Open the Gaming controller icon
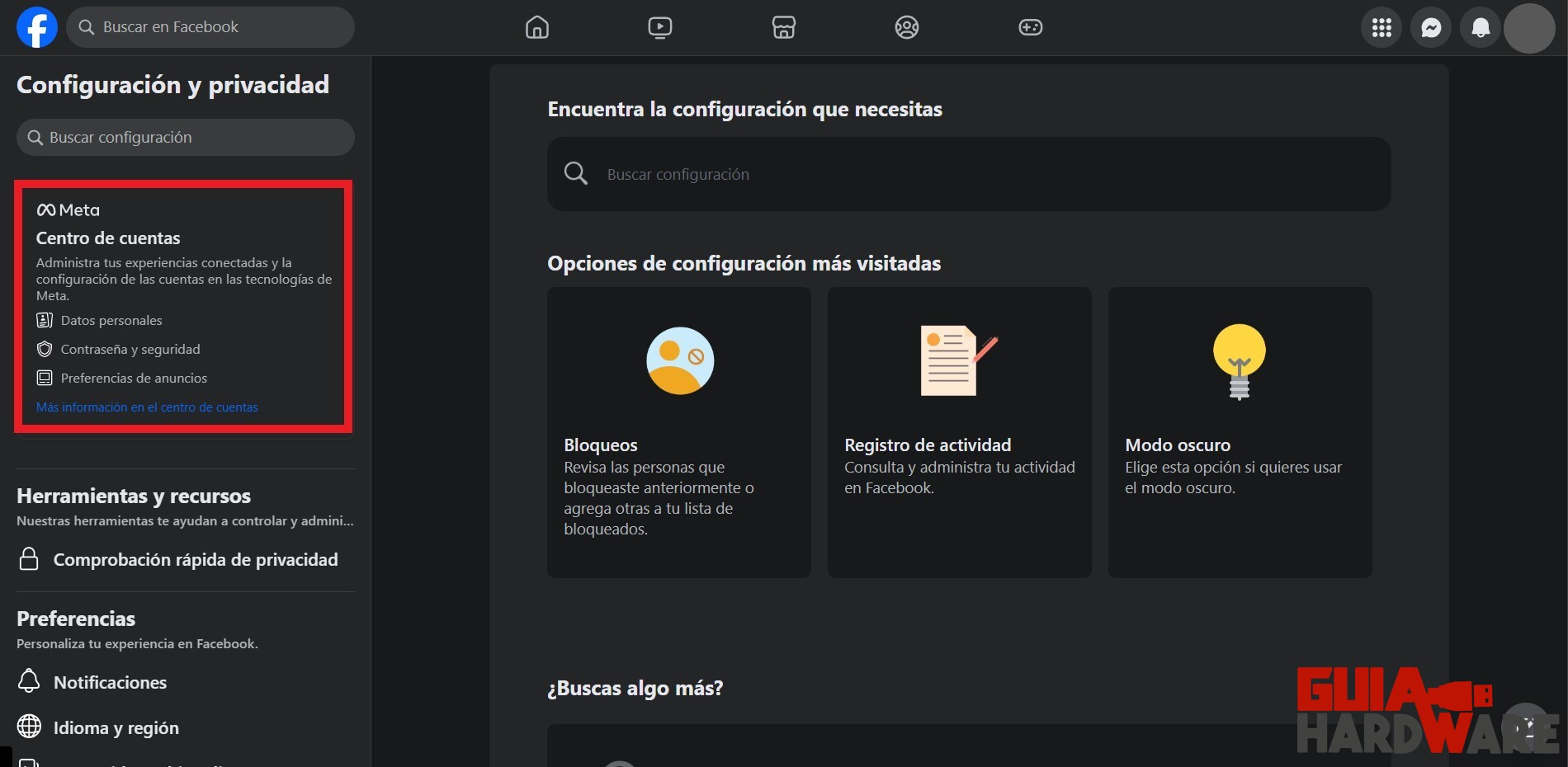The width and height of the screenshot is (1568, 767). point(1031,27)
